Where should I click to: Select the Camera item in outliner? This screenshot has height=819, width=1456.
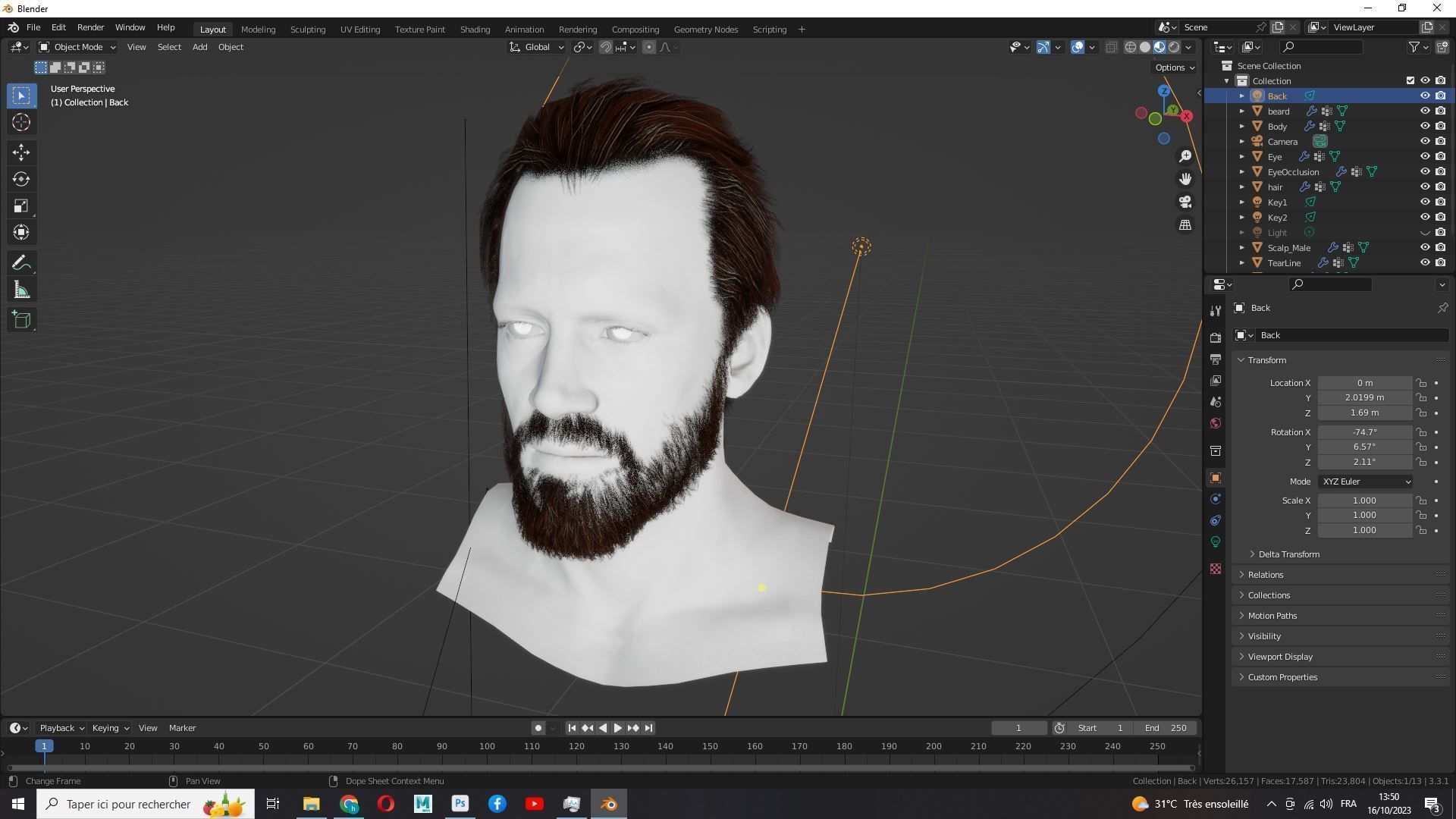pyautogui.click(x=1282, y=142)
